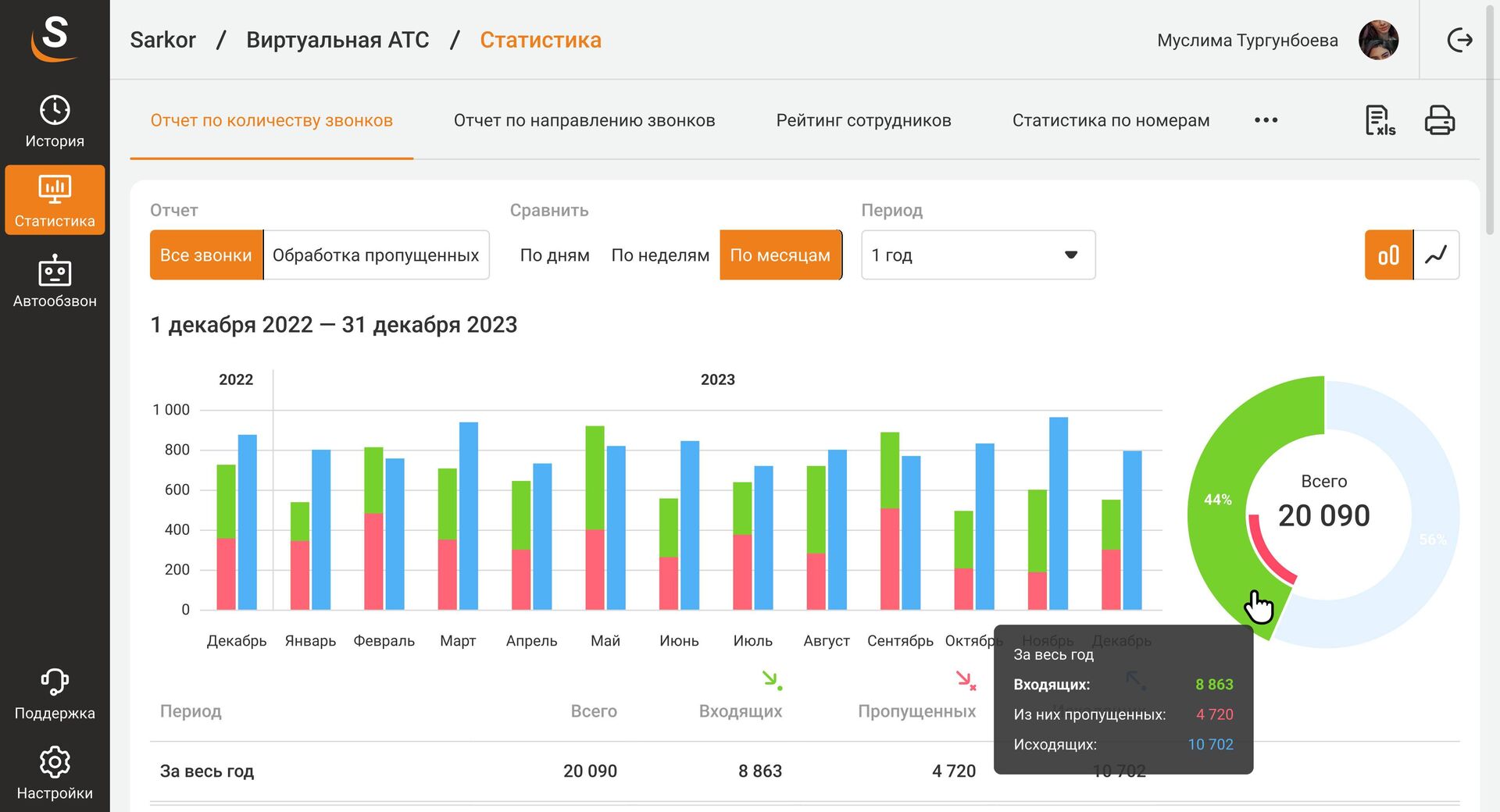Image resolution: width=1500 pixels, height=812 pixels.
Task: Click user name Муслима Тургунбоева
Action: 1248,40
